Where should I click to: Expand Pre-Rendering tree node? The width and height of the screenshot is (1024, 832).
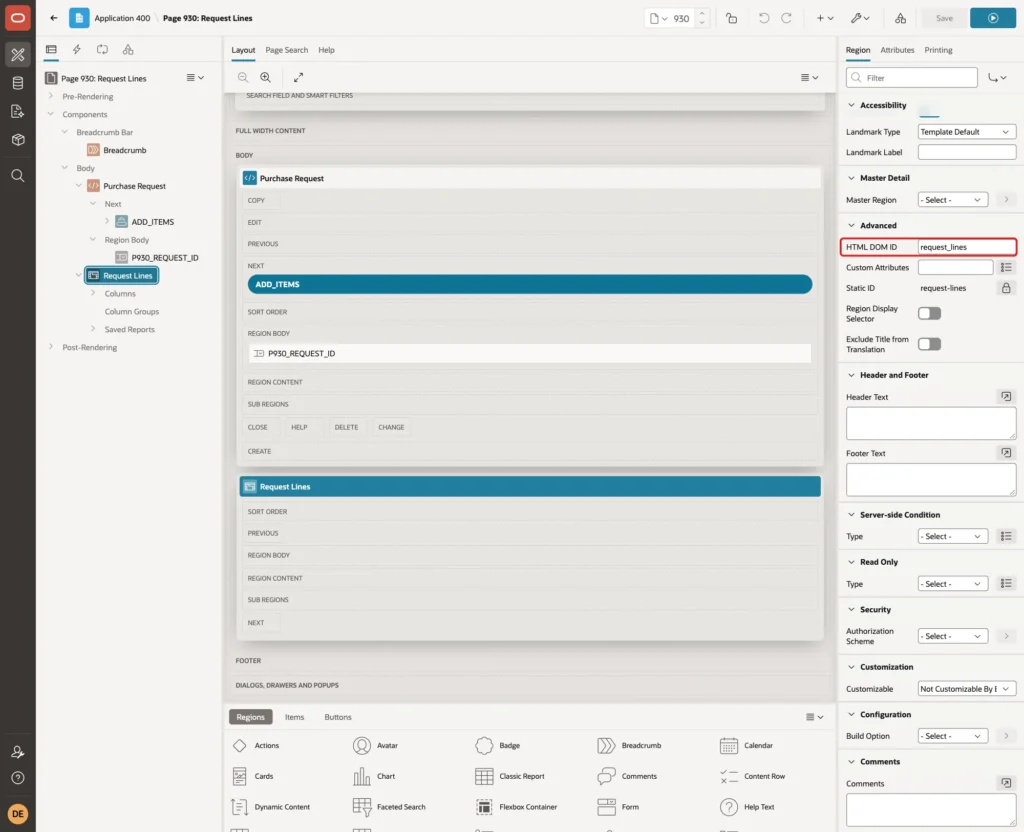point(51,96)
